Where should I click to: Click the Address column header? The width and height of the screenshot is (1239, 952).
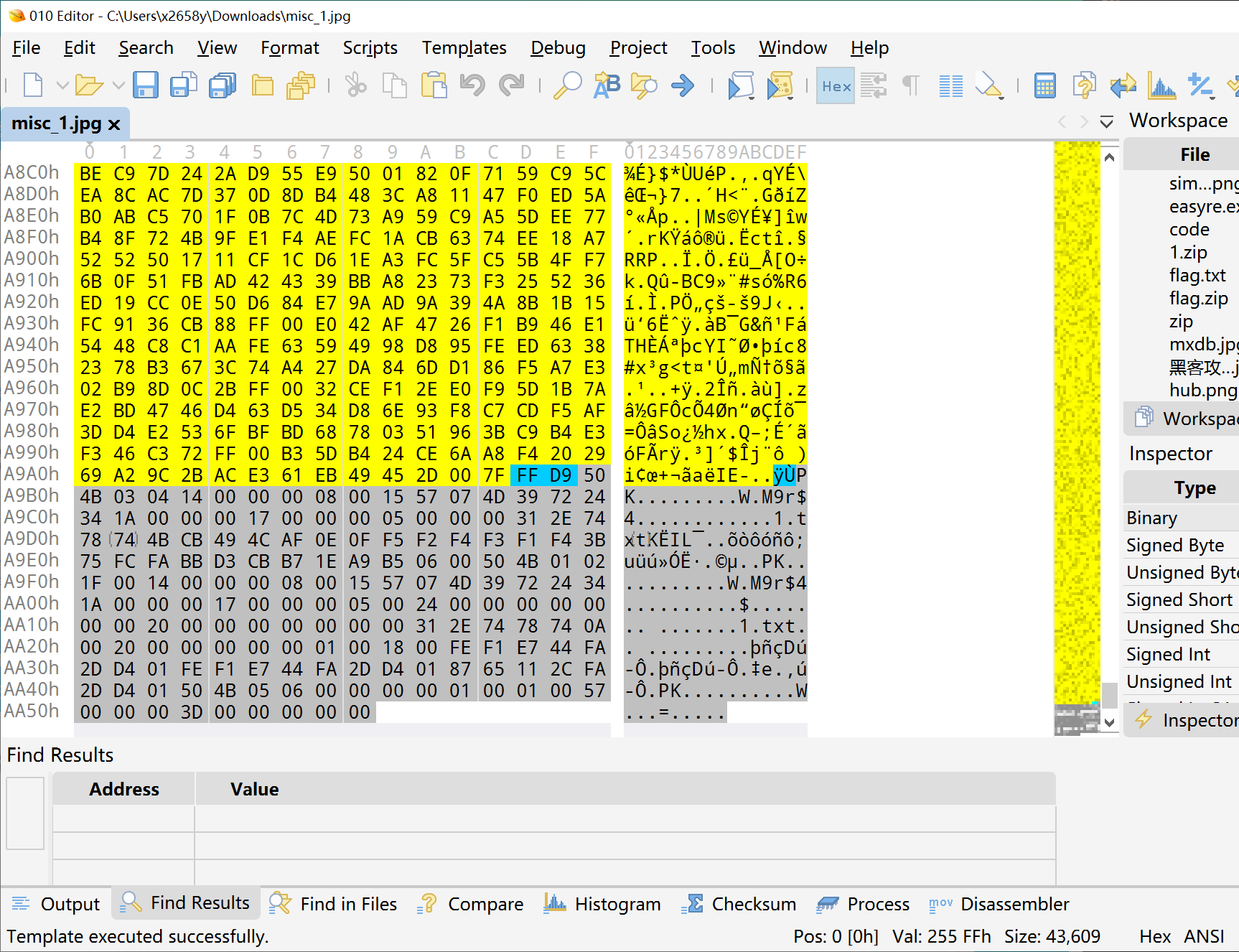pyautogui.click(x=123, y=789)
